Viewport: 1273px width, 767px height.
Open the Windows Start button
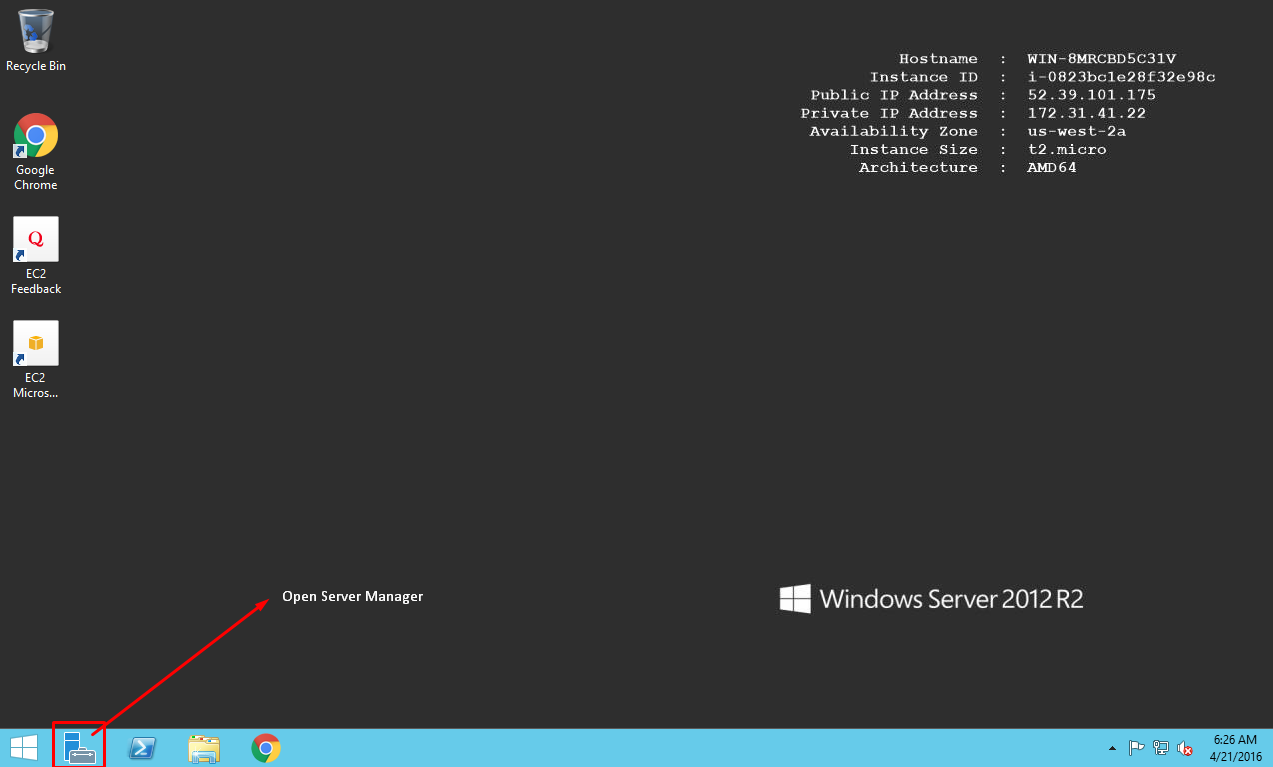[x=24, y=748]
